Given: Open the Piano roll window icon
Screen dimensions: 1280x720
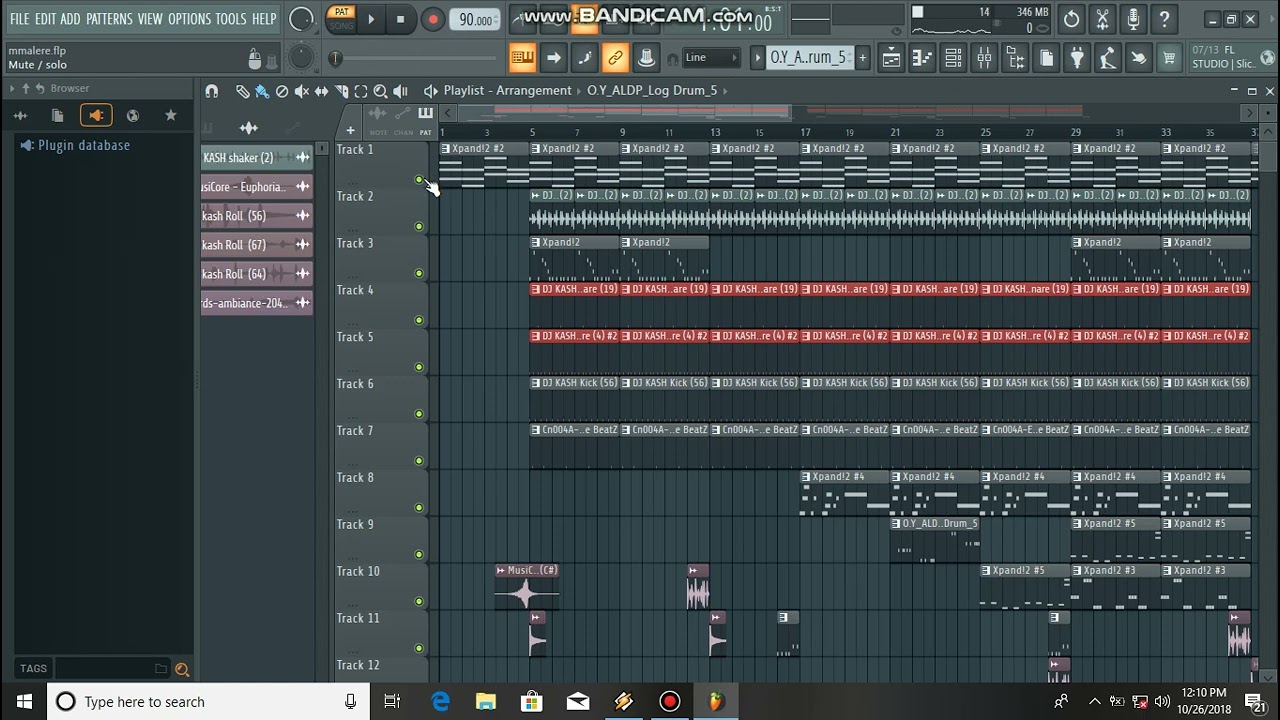Looking at the screenshot, I should 922,58.
